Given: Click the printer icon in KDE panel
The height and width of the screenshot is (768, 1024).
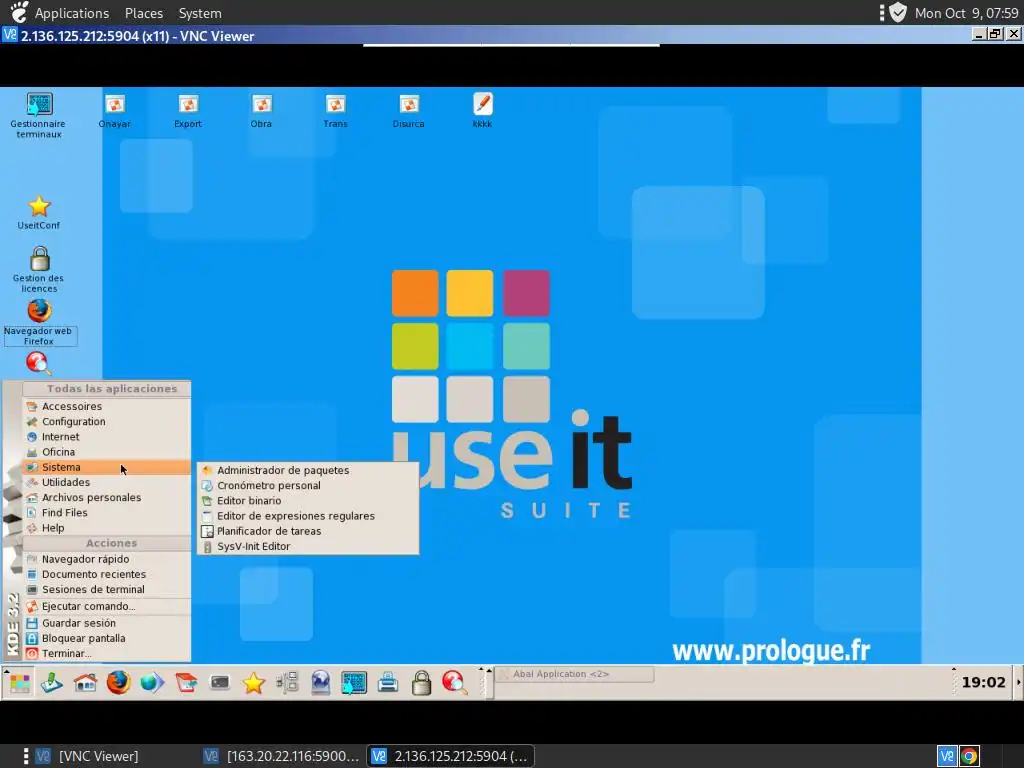Looking at the screenshot, I should (388, 683).
